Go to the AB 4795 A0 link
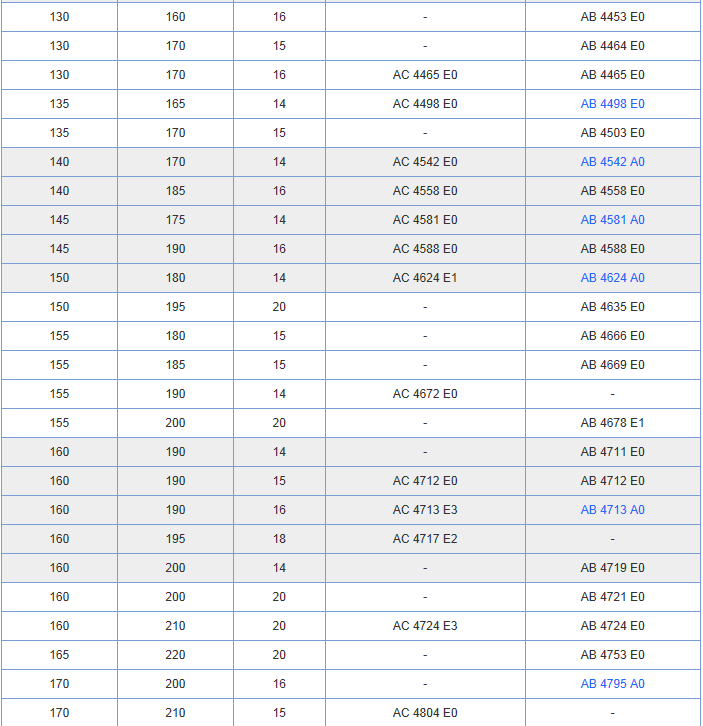 [x=612, y=684]
